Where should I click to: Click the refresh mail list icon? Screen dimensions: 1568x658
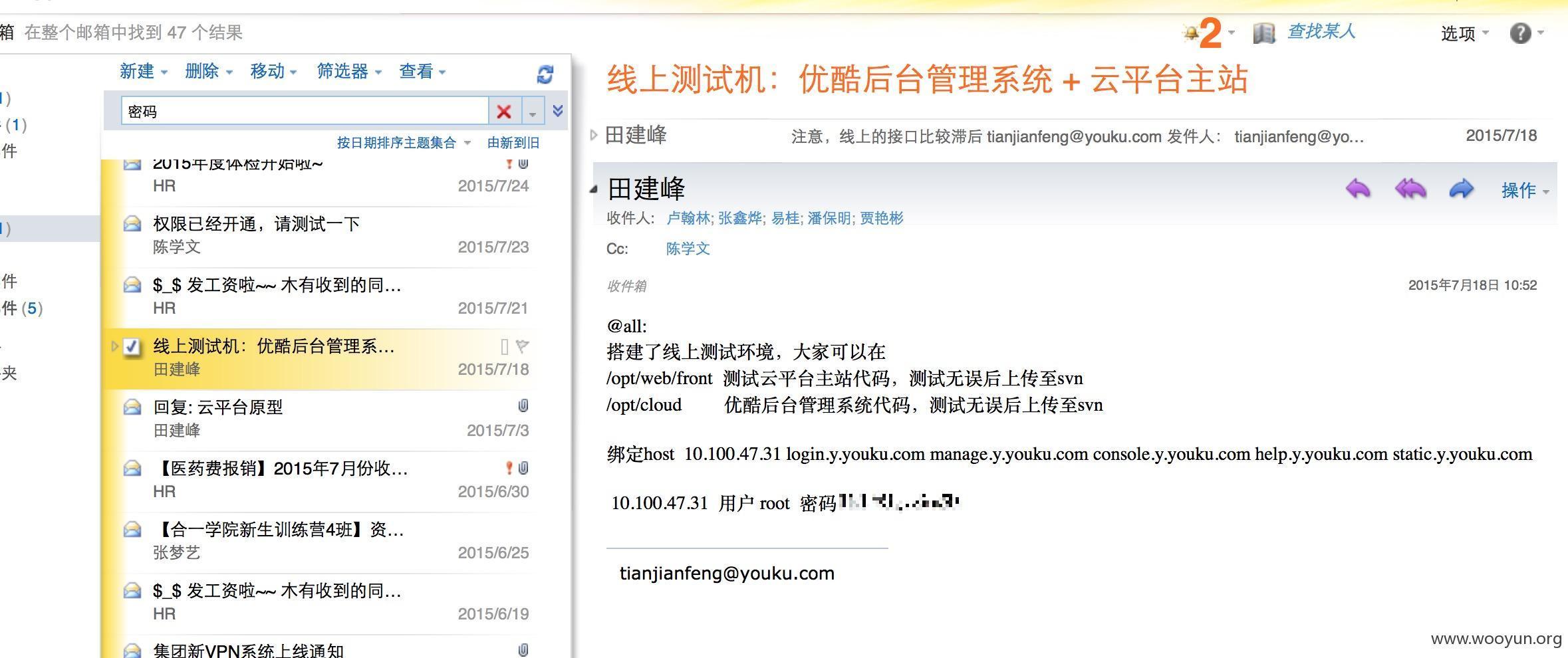pyautogui.click(x=545, y=74)
